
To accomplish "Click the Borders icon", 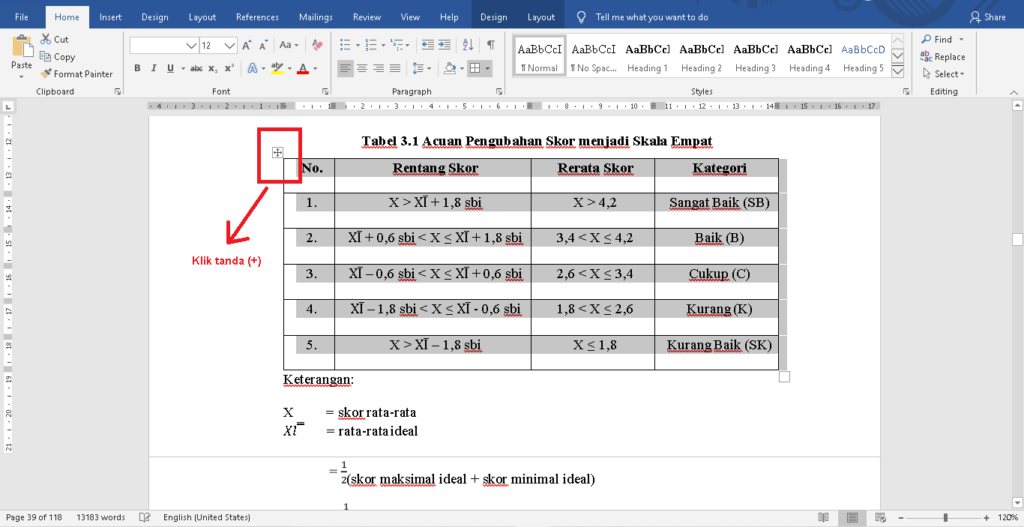I will point(475,68).
